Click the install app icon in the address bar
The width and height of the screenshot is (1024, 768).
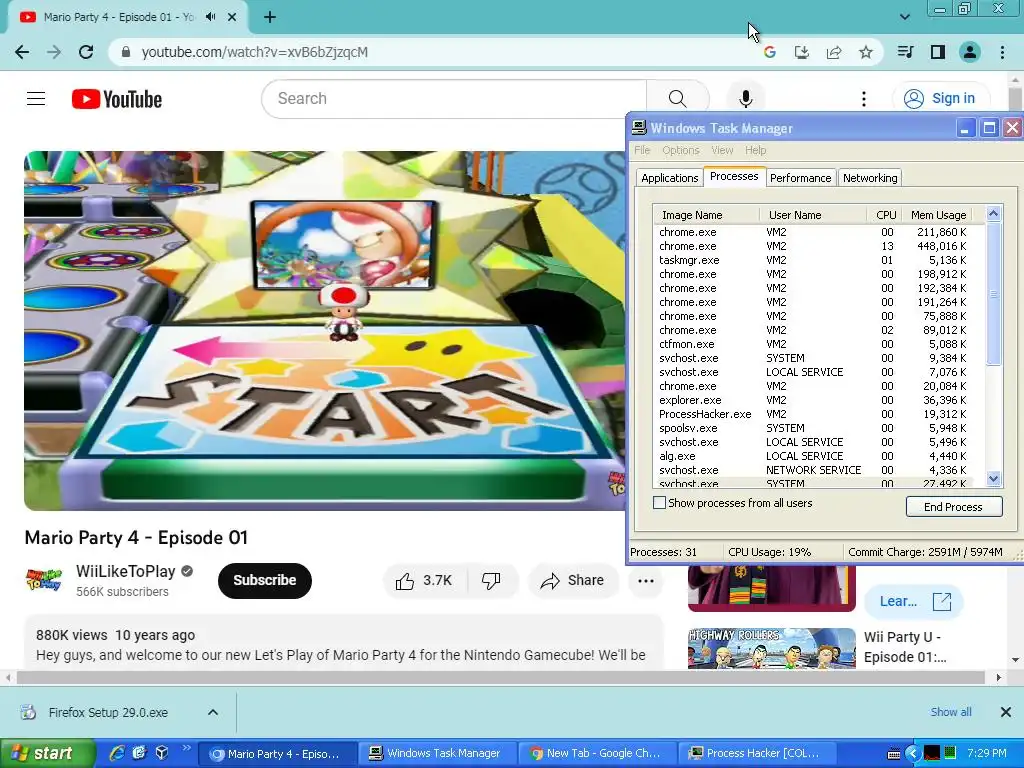point(801,52)
